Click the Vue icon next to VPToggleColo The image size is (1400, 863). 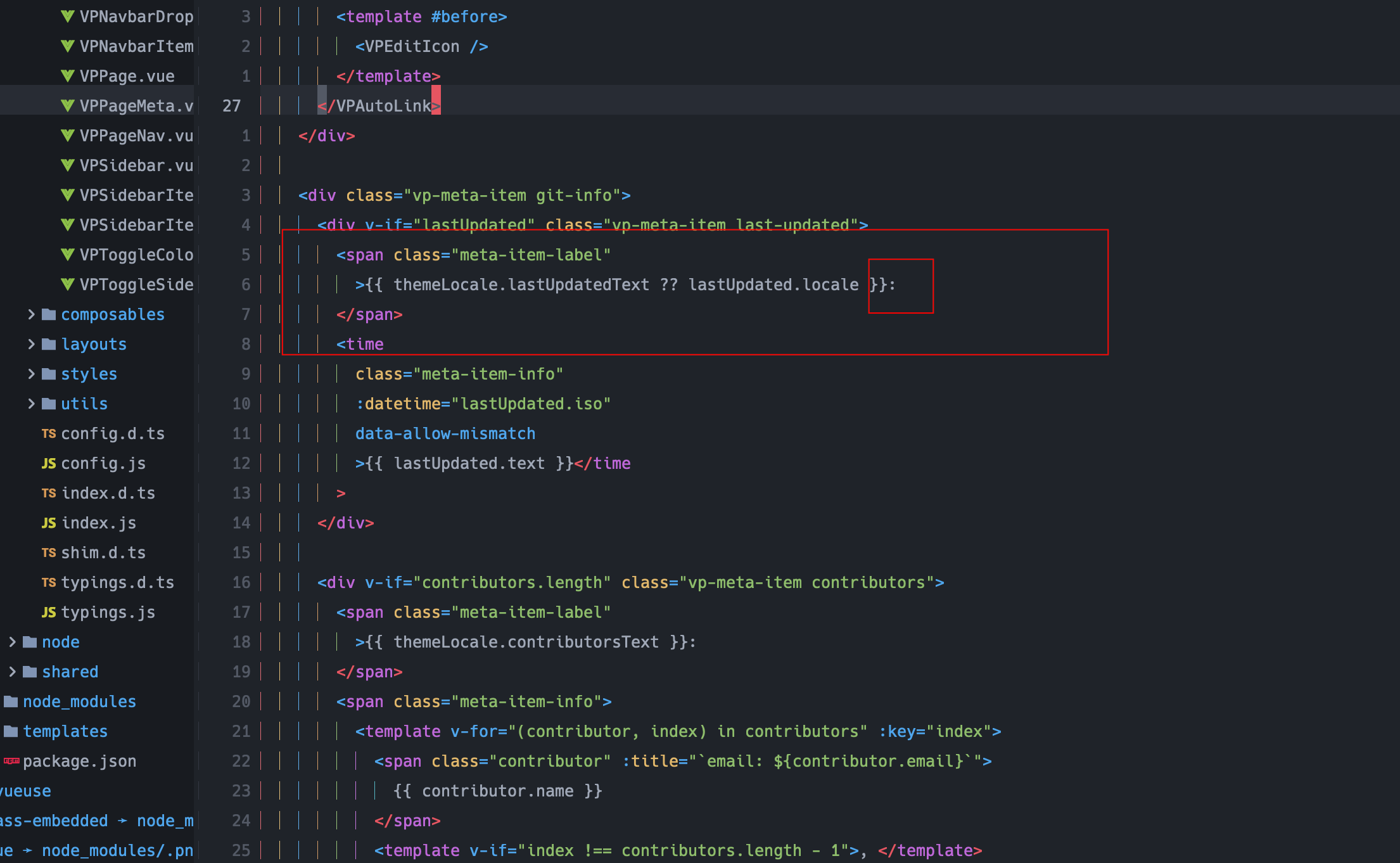(68, 255)
